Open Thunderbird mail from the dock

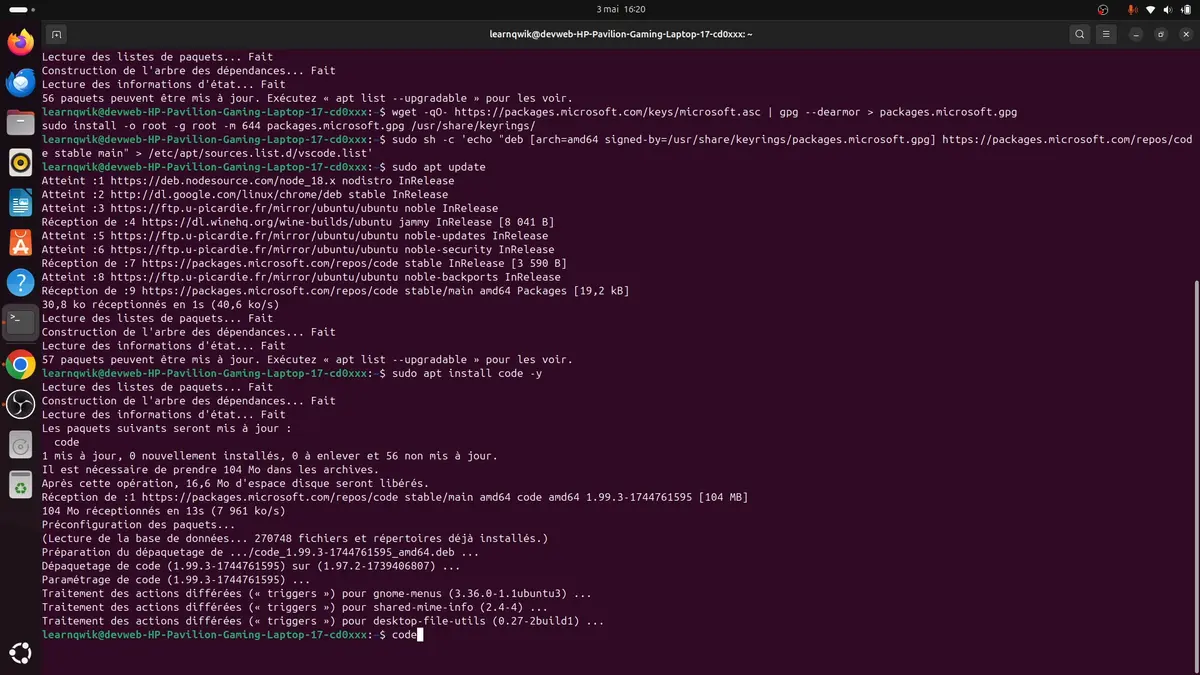pos(21,83)
